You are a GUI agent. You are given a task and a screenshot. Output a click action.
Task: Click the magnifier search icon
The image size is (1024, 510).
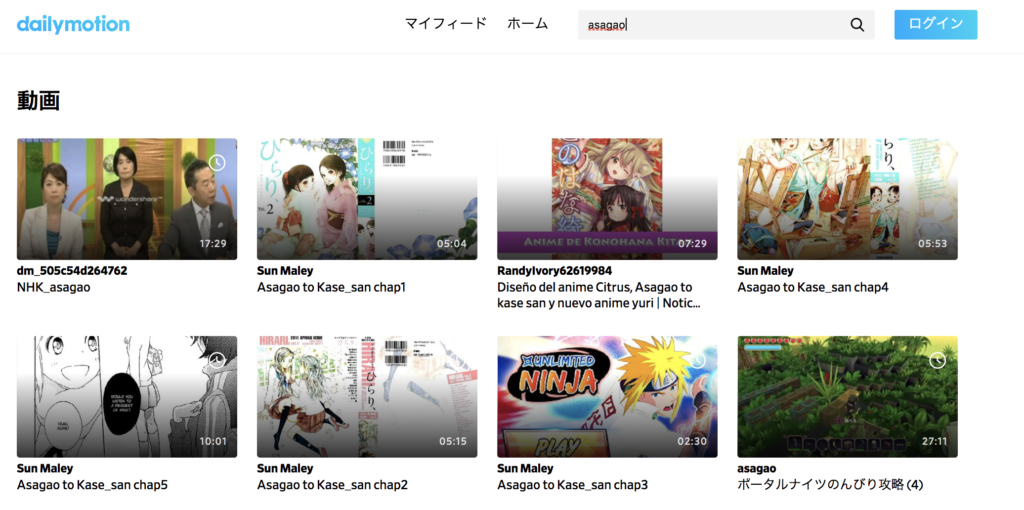point(857,25)
